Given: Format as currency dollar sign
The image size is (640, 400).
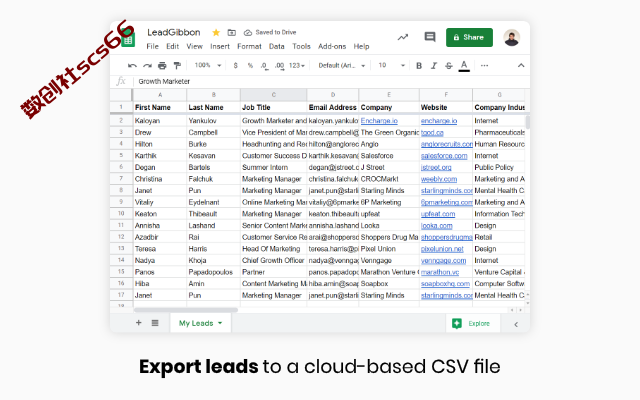Looking at the screenshot, I should coord(236,65).
